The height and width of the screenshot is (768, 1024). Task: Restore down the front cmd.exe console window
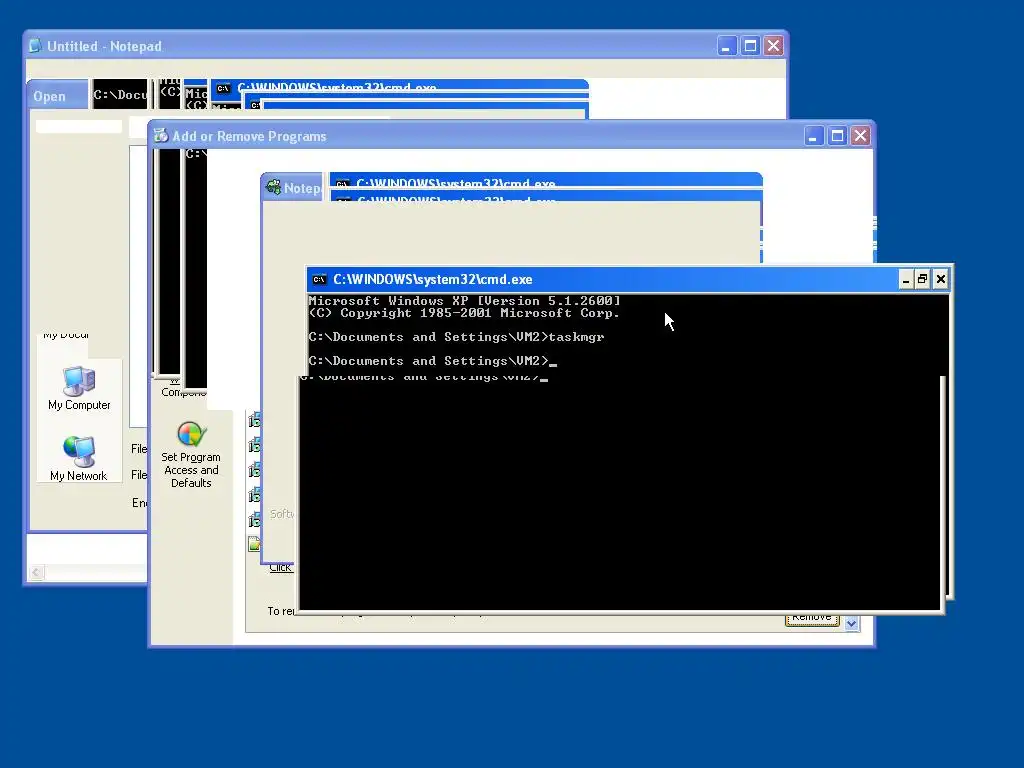922,280
